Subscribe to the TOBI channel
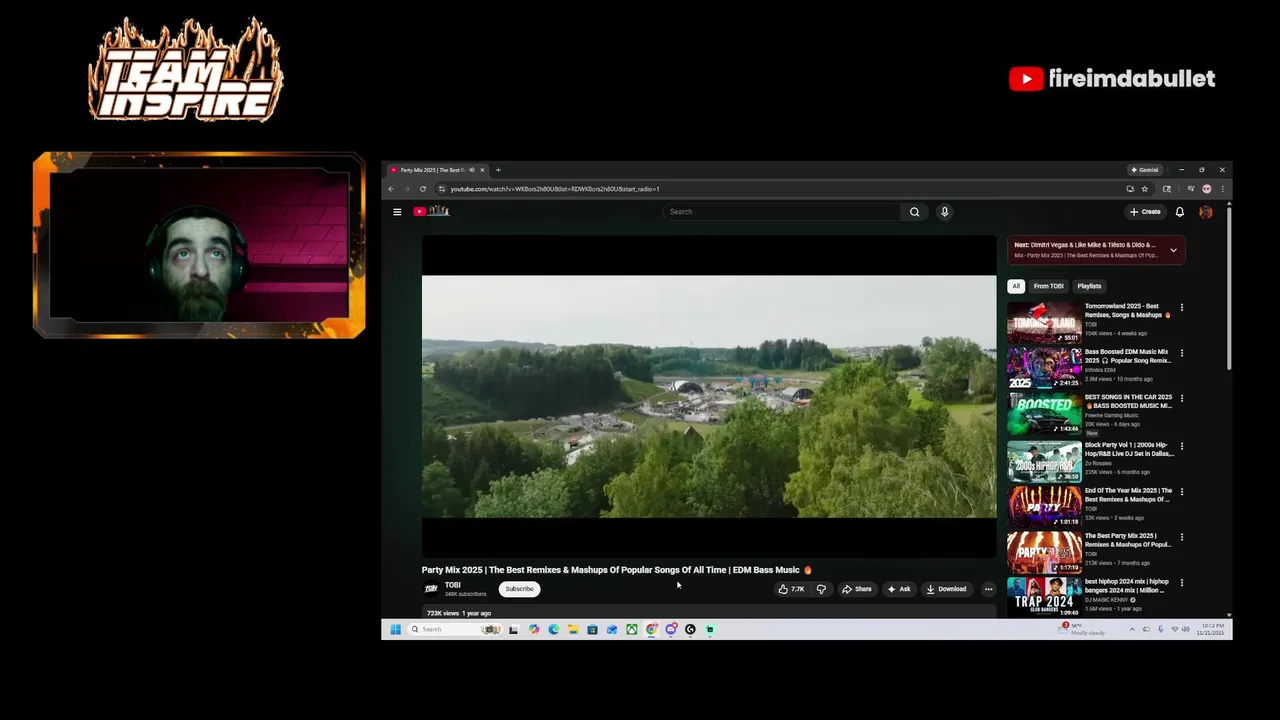This screenshot has height=720, width=1280. pyautogui.click(x=519, y=589)
